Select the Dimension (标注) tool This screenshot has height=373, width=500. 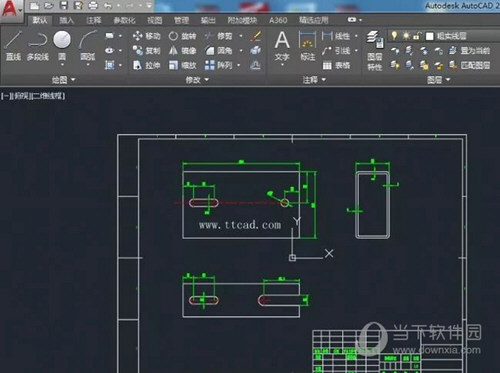point(307,46)
